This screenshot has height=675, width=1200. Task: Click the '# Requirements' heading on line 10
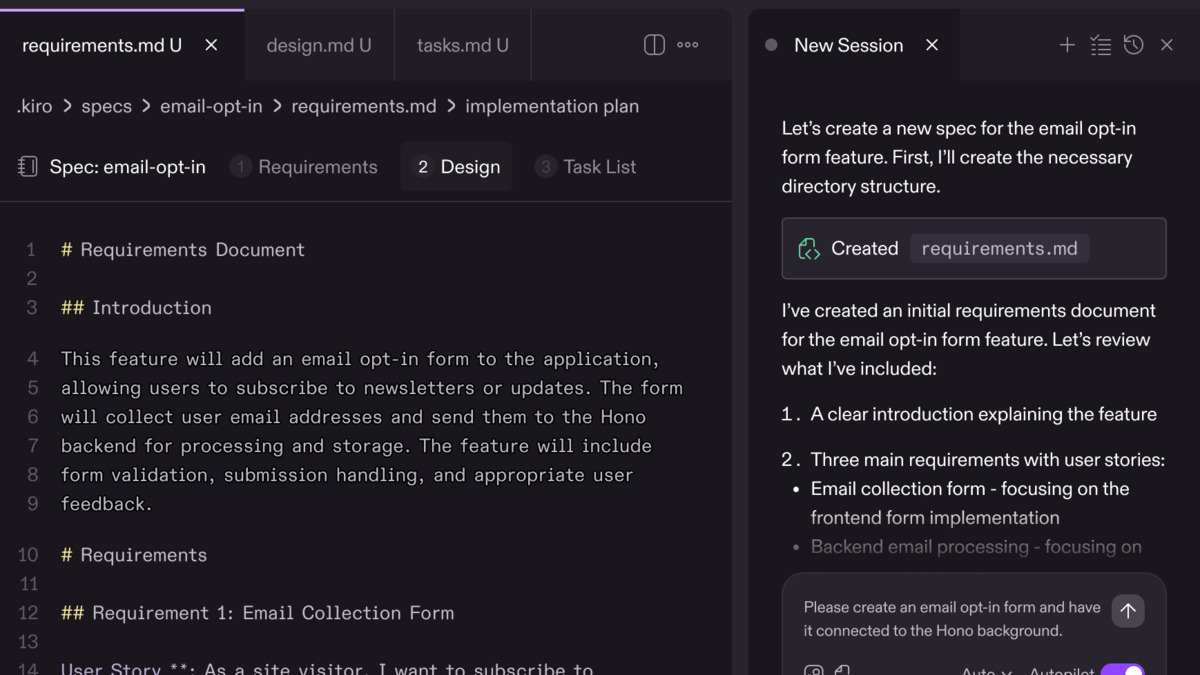coord(134,555)
